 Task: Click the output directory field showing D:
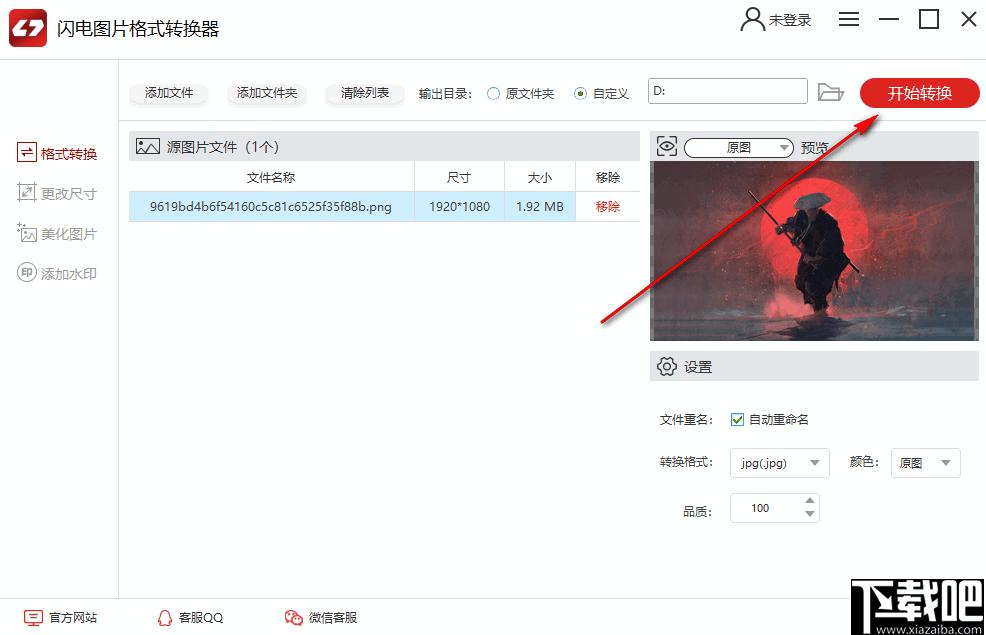[728, 91]
